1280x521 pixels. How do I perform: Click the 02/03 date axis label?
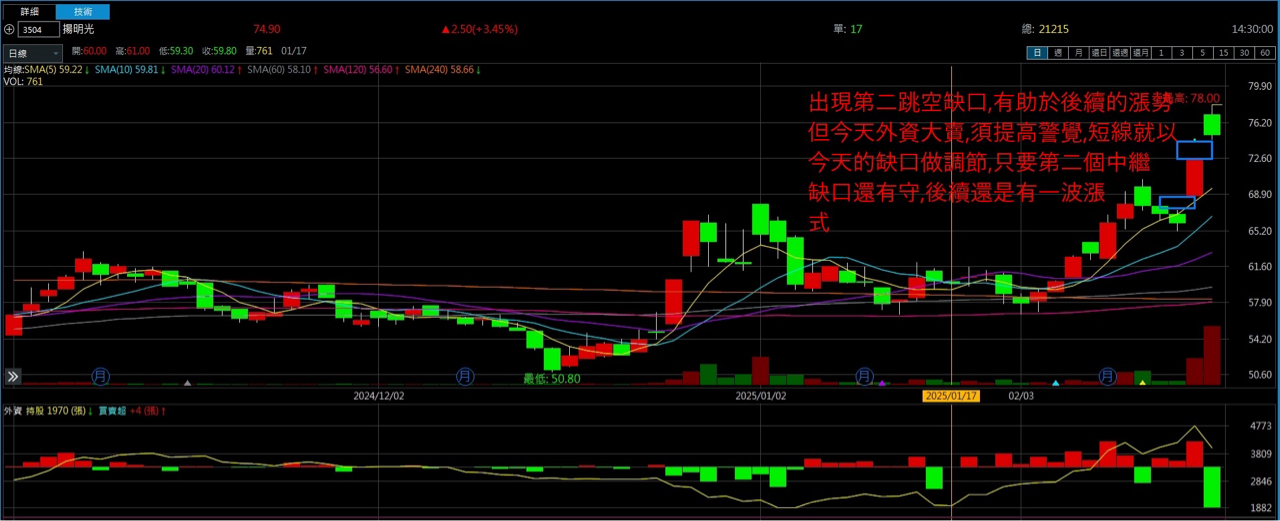click(1021, 396)
